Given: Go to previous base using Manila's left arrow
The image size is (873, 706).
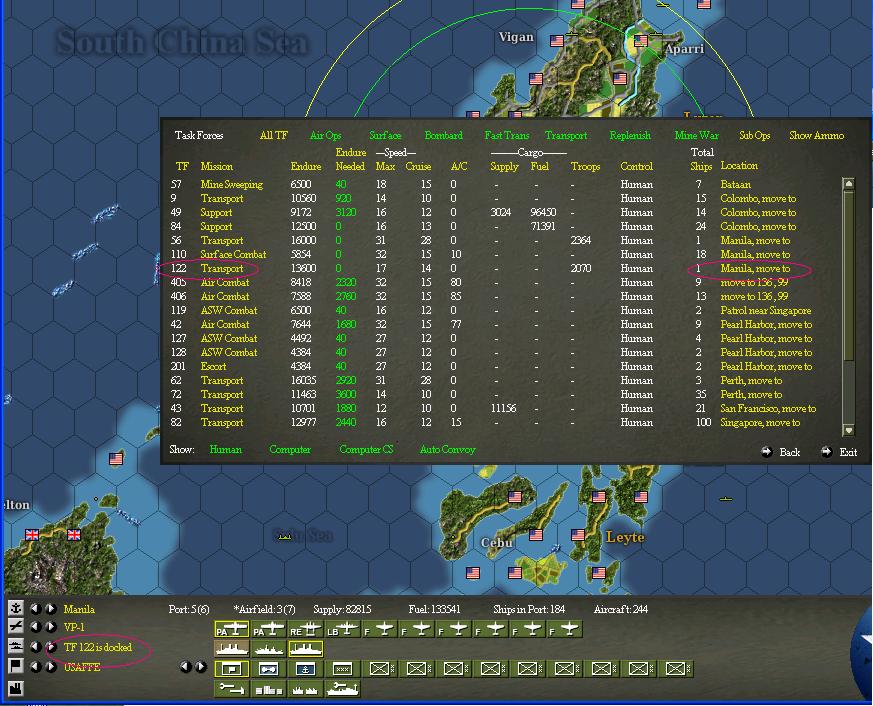Looking at the screenshot, I should click(36, 609).
